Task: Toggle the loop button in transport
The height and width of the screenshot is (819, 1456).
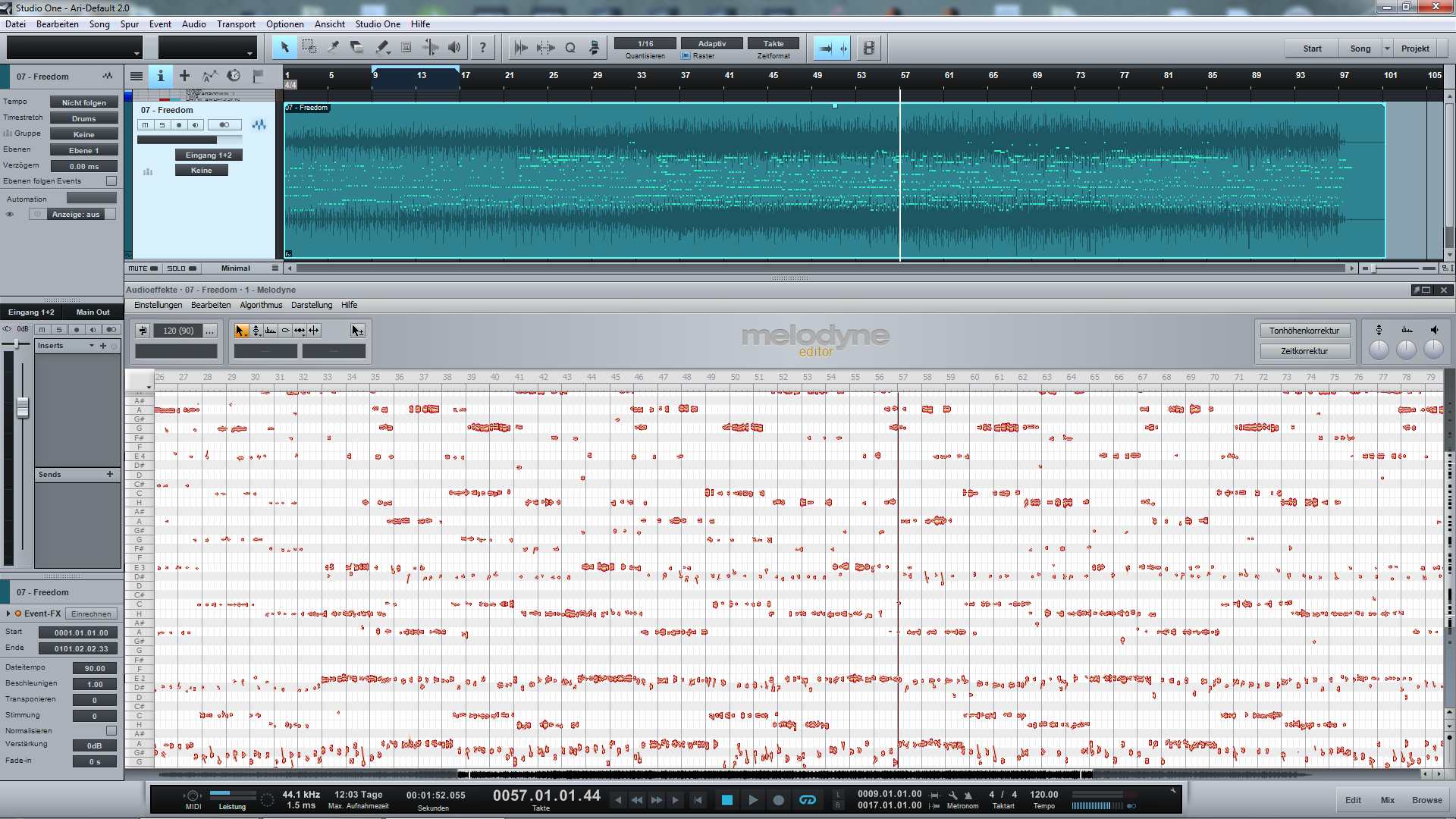Action: [x=808, y=799]
